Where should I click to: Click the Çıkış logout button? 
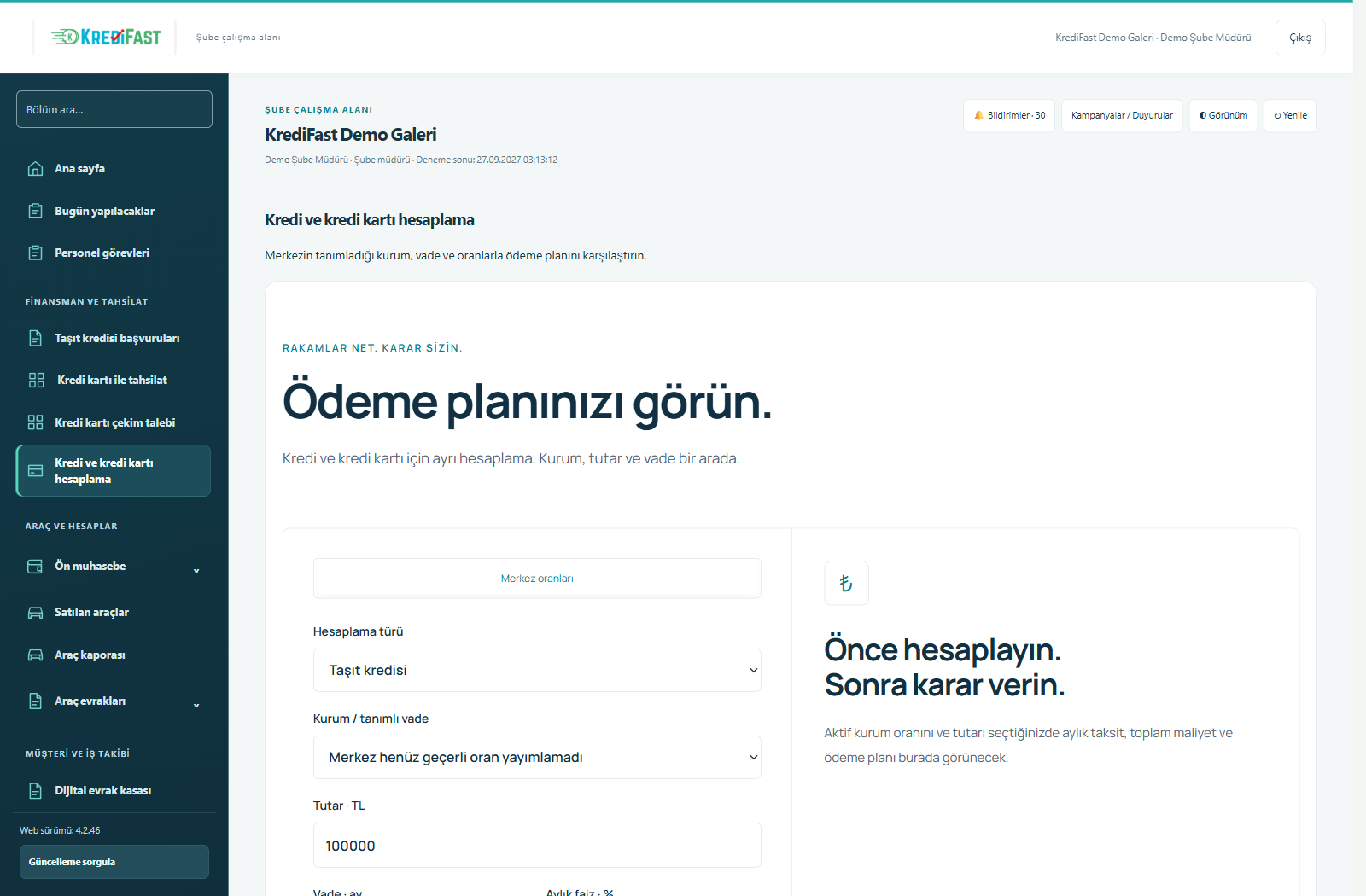pyautogui.click(x=1300, y=38)
